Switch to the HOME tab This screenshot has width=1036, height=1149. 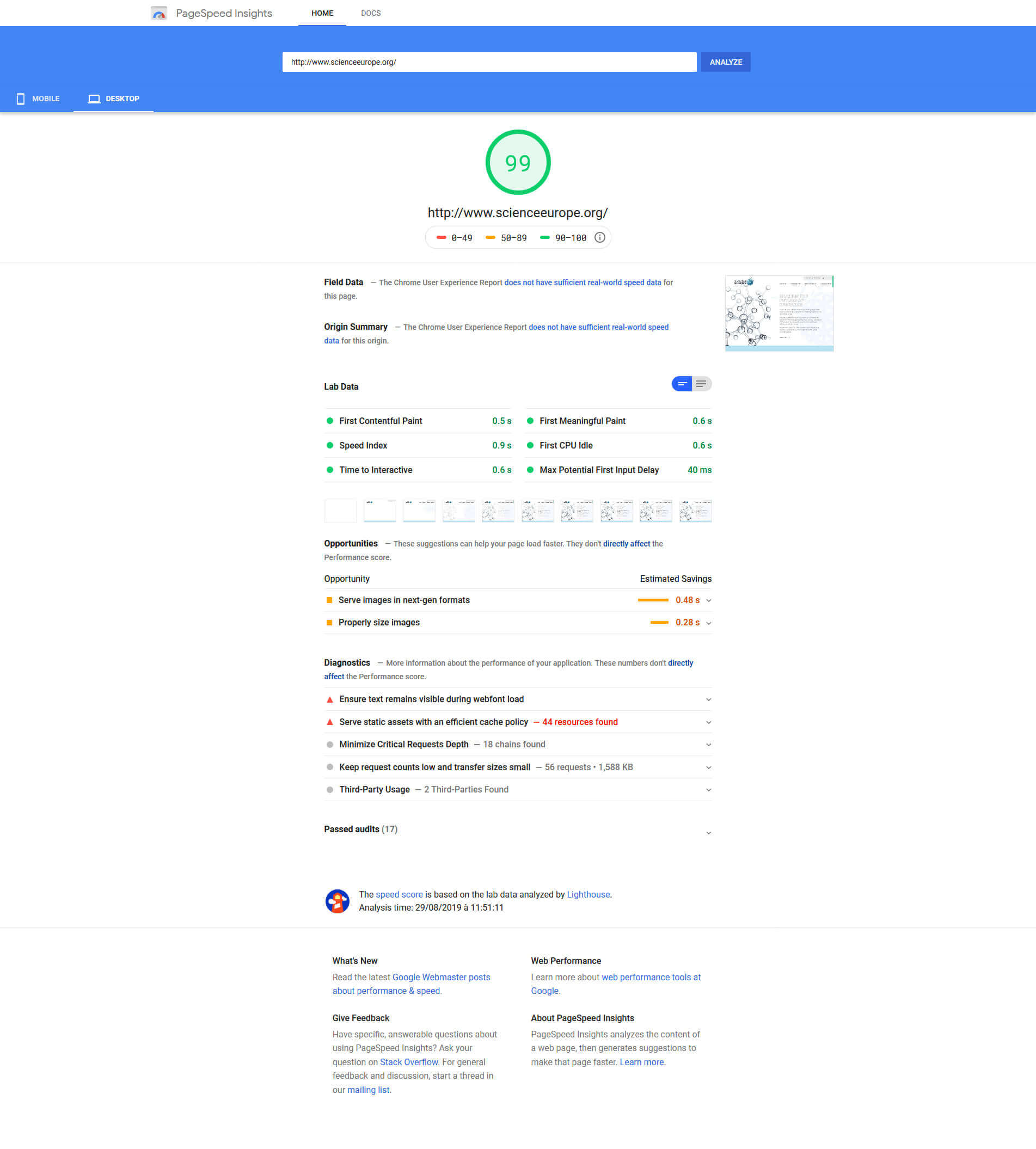(322, 13)
